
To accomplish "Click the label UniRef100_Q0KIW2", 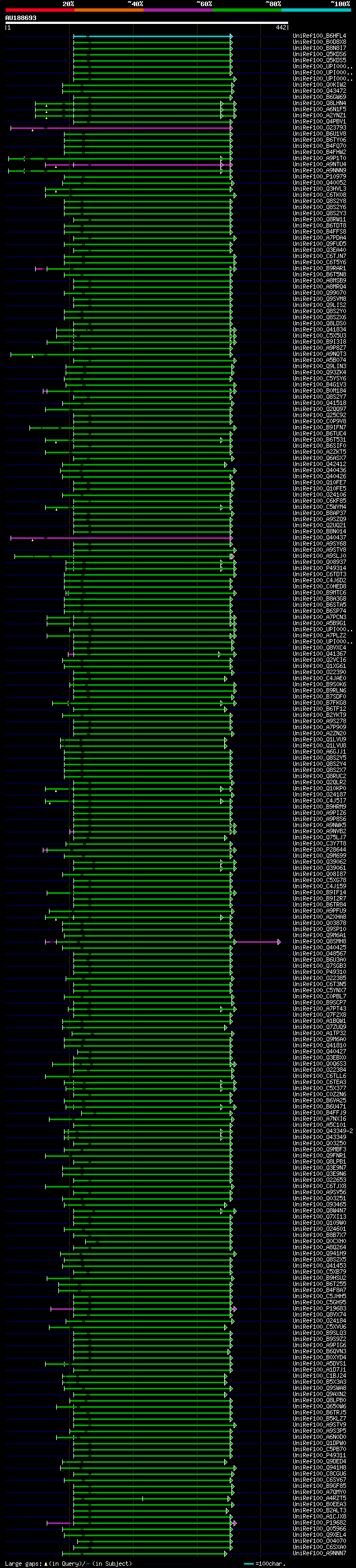I will point(319,85).
